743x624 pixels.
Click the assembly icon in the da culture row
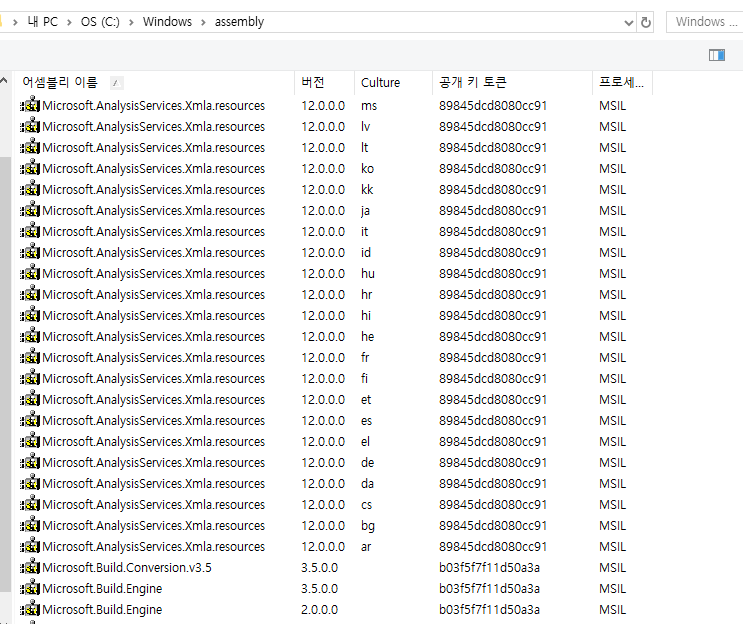coord(30,483)
